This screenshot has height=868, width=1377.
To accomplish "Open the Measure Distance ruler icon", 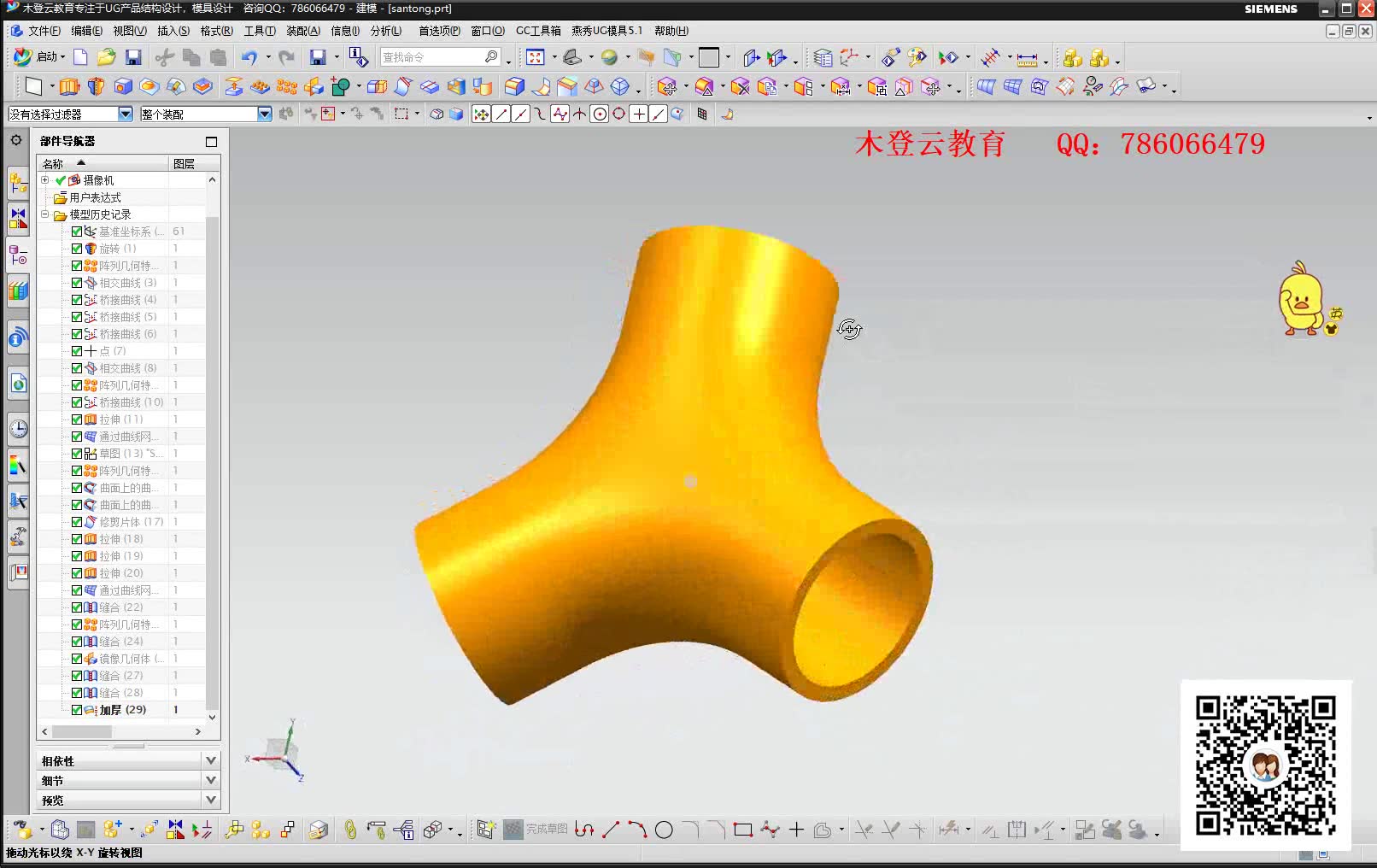I will 1028,58.
